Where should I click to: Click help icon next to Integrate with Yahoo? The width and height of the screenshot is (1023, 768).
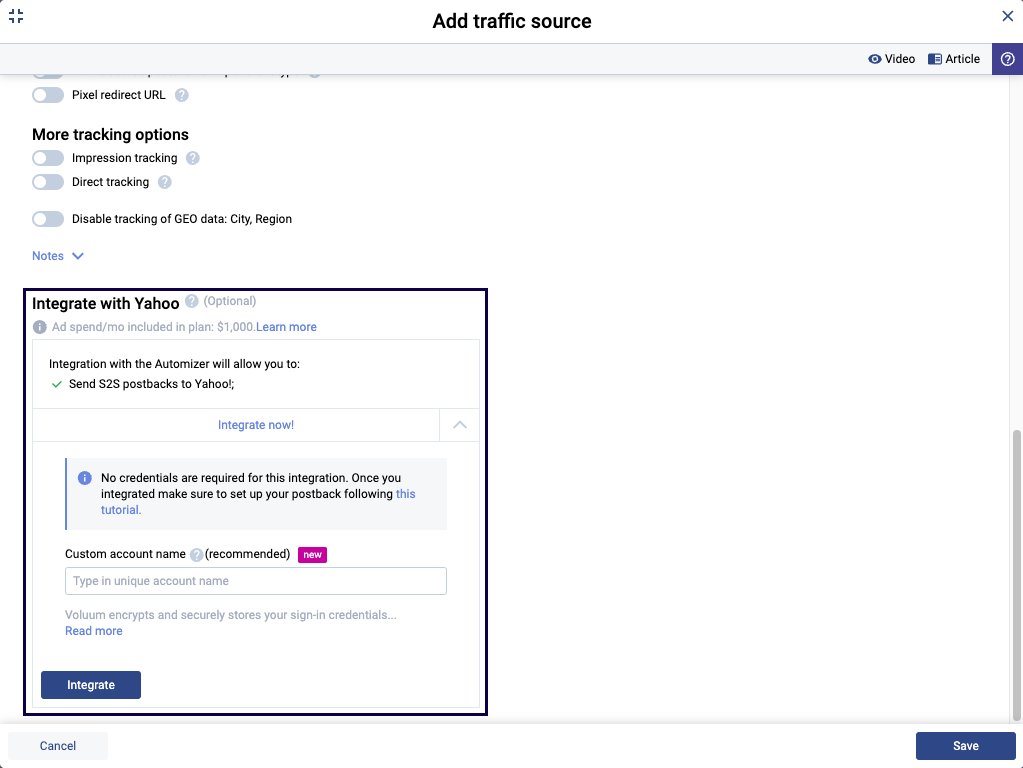pyautogui.click(x=192, y=301)
